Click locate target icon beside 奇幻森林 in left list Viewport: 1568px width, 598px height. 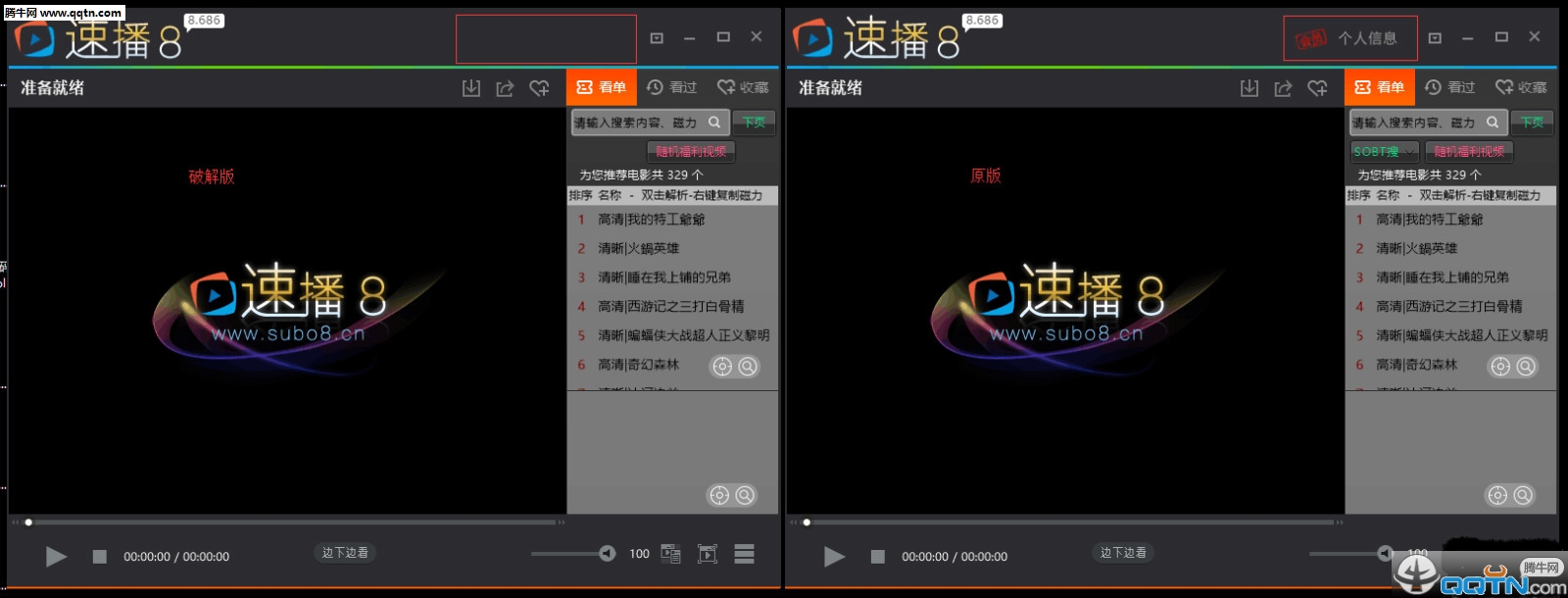(x=722, y=367)
